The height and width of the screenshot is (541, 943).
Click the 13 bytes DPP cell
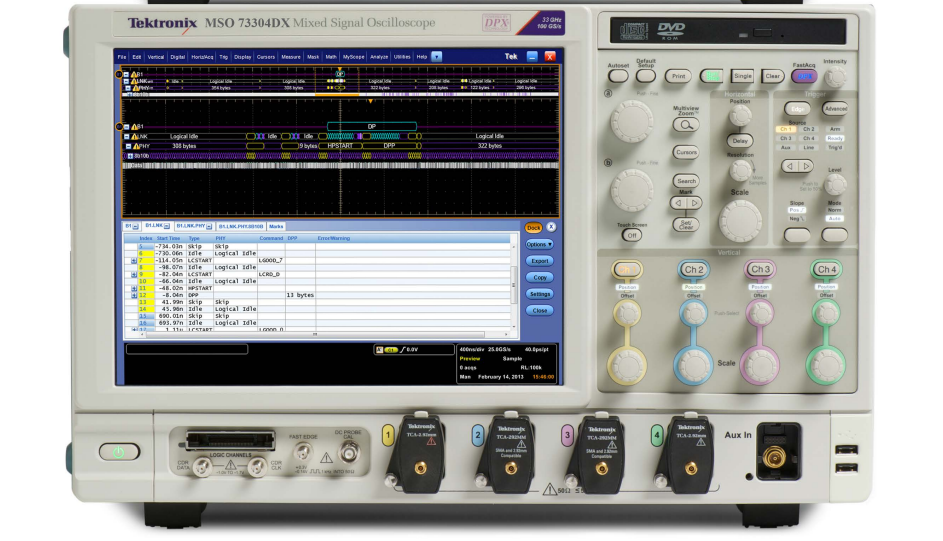coord(300,295)
